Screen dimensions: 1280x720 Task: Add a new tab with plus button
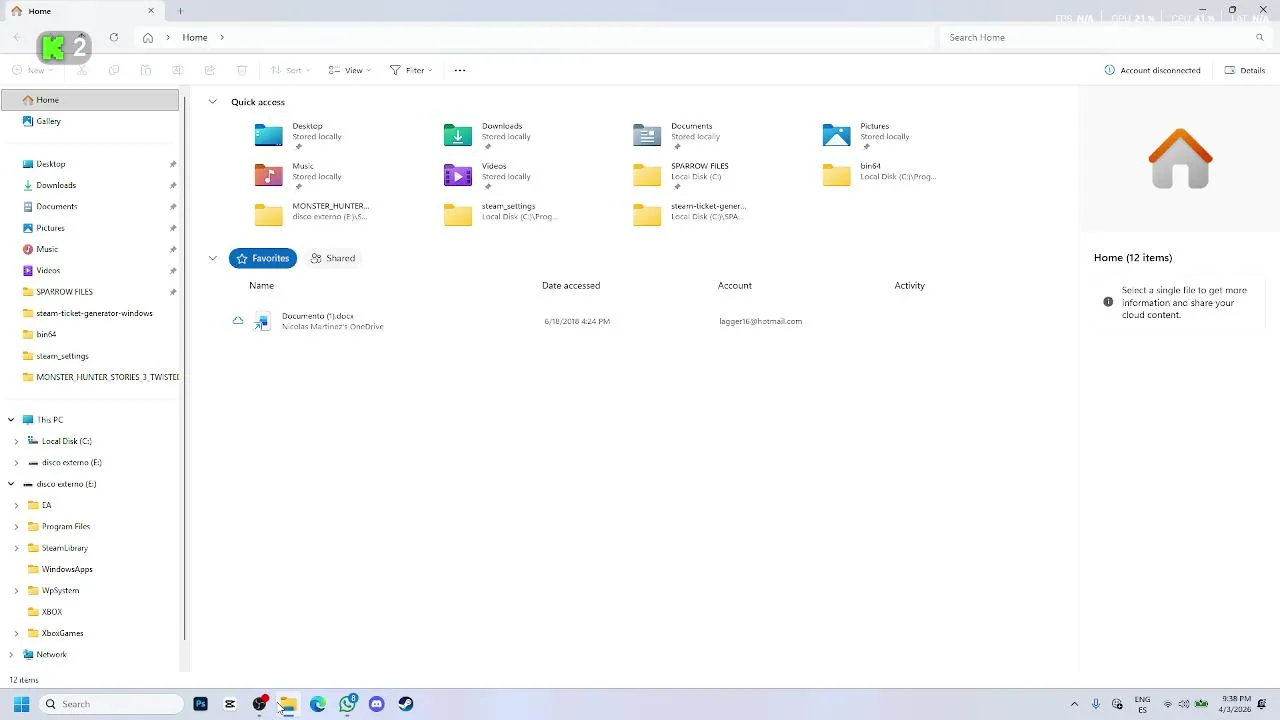tap(180, 11)
